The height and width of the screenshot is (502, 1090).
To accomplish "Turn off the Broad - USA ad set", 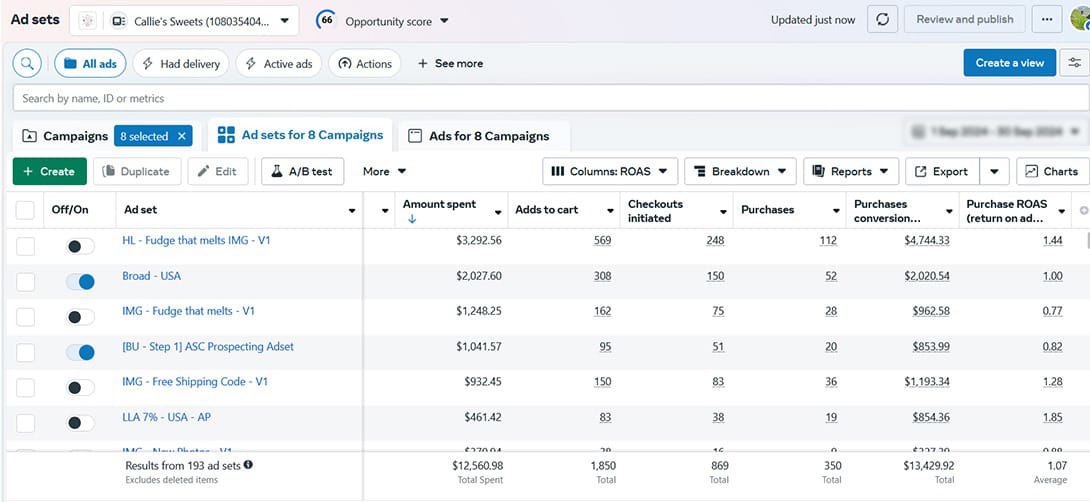I will 80,282.
